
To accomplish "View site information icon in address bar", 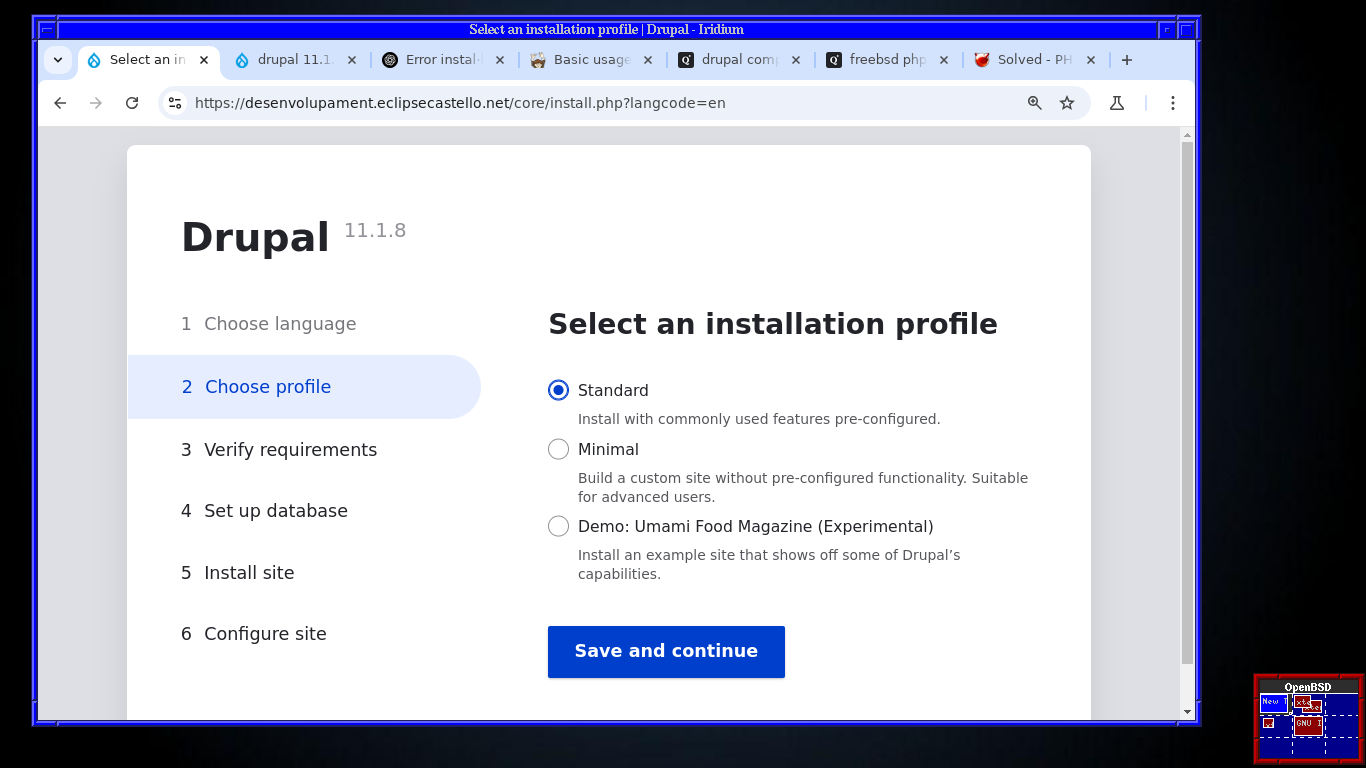I will coord(175,103).
